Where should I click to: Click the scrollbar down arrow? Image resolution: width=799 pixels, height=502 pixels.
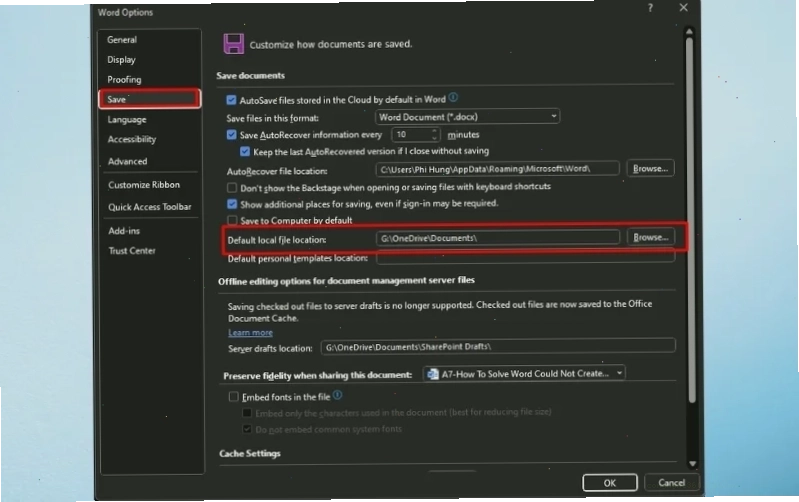click(x=692, y=463)
